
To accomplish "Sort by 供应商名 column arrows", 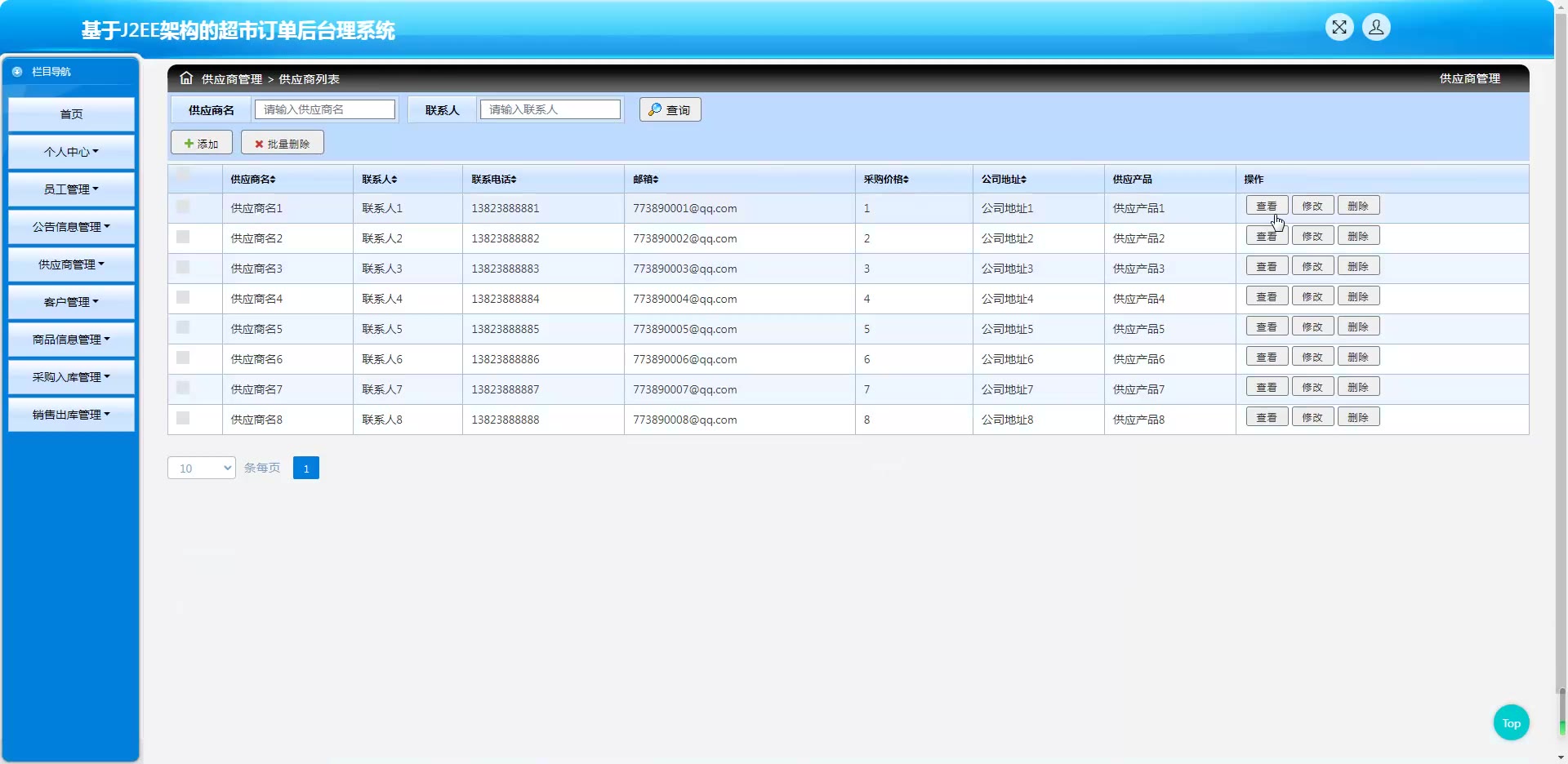I will (x=274, y=180).
